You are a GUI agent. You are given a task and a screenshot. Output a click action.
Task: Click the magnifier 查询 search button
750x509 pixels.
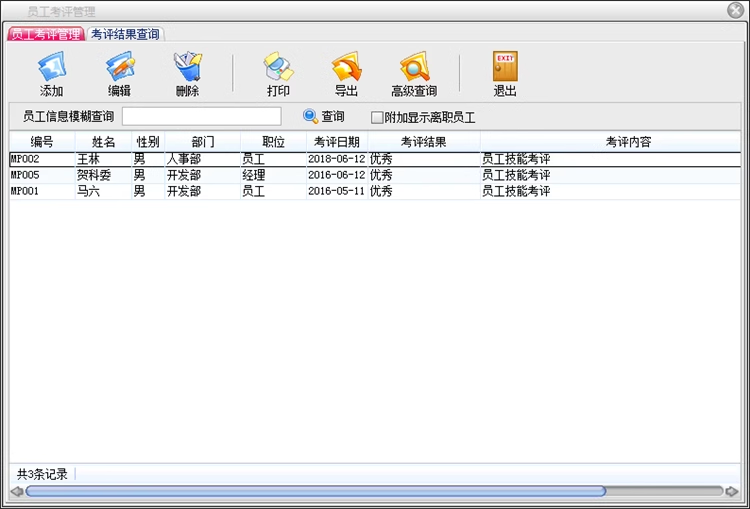pos(324,116)
